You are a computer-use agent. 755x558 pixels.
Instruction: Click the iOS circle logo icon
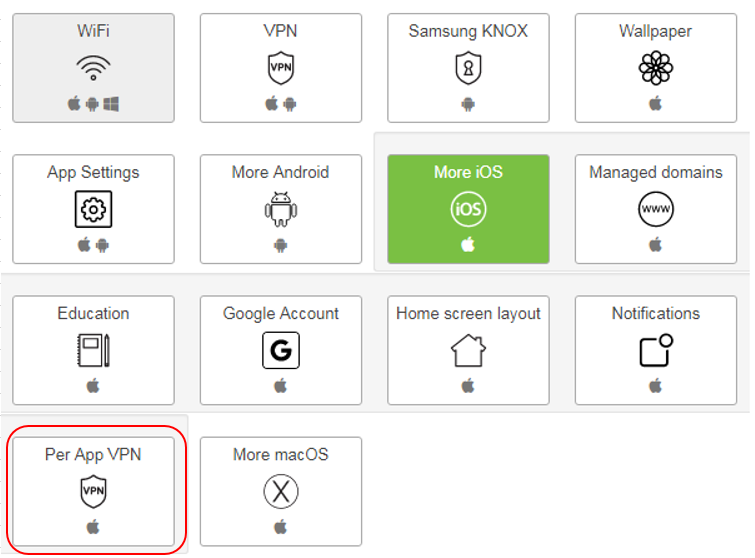(x=468, y=209)
